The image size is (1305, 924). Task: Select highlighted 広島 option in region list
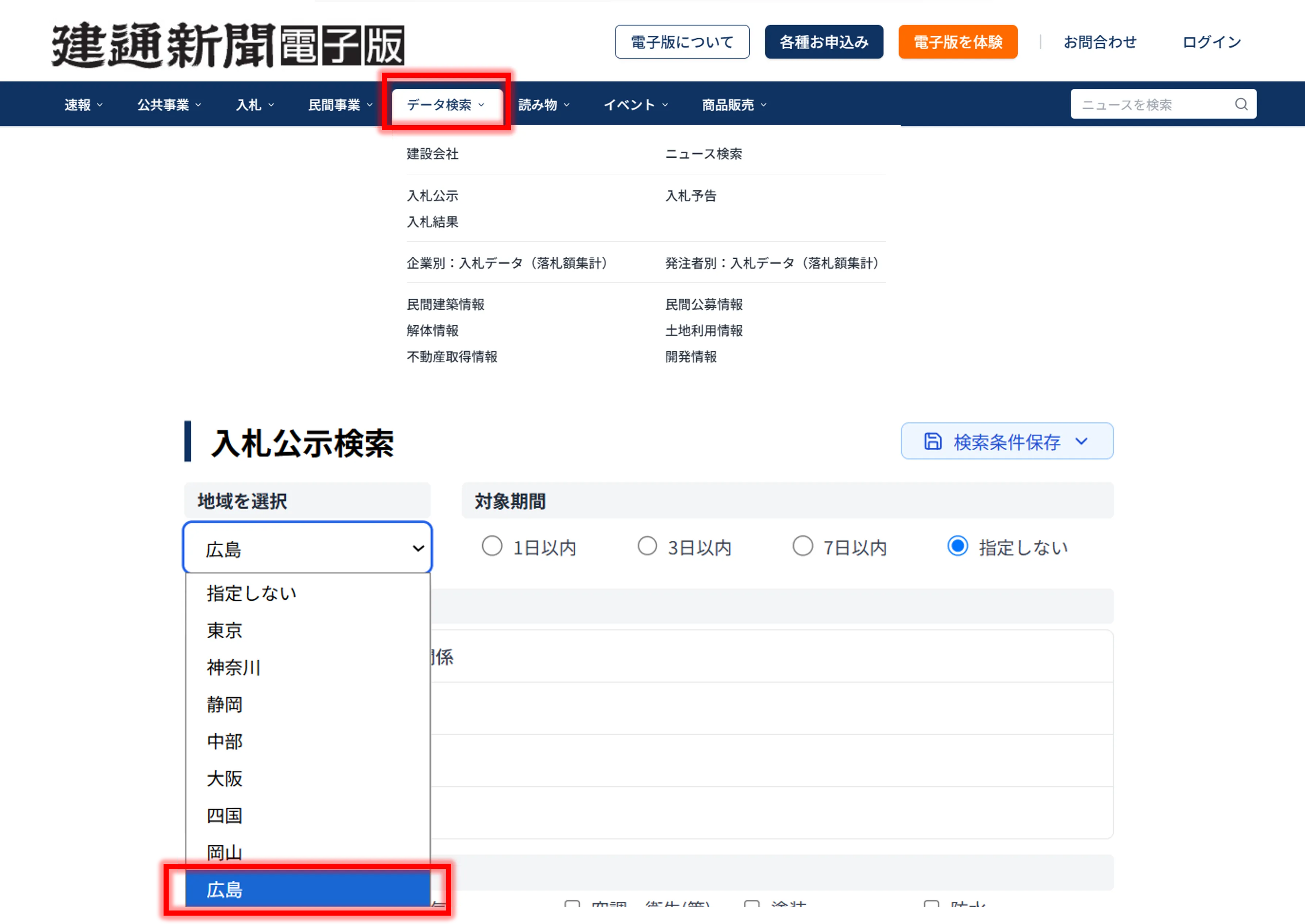point(308,889)
